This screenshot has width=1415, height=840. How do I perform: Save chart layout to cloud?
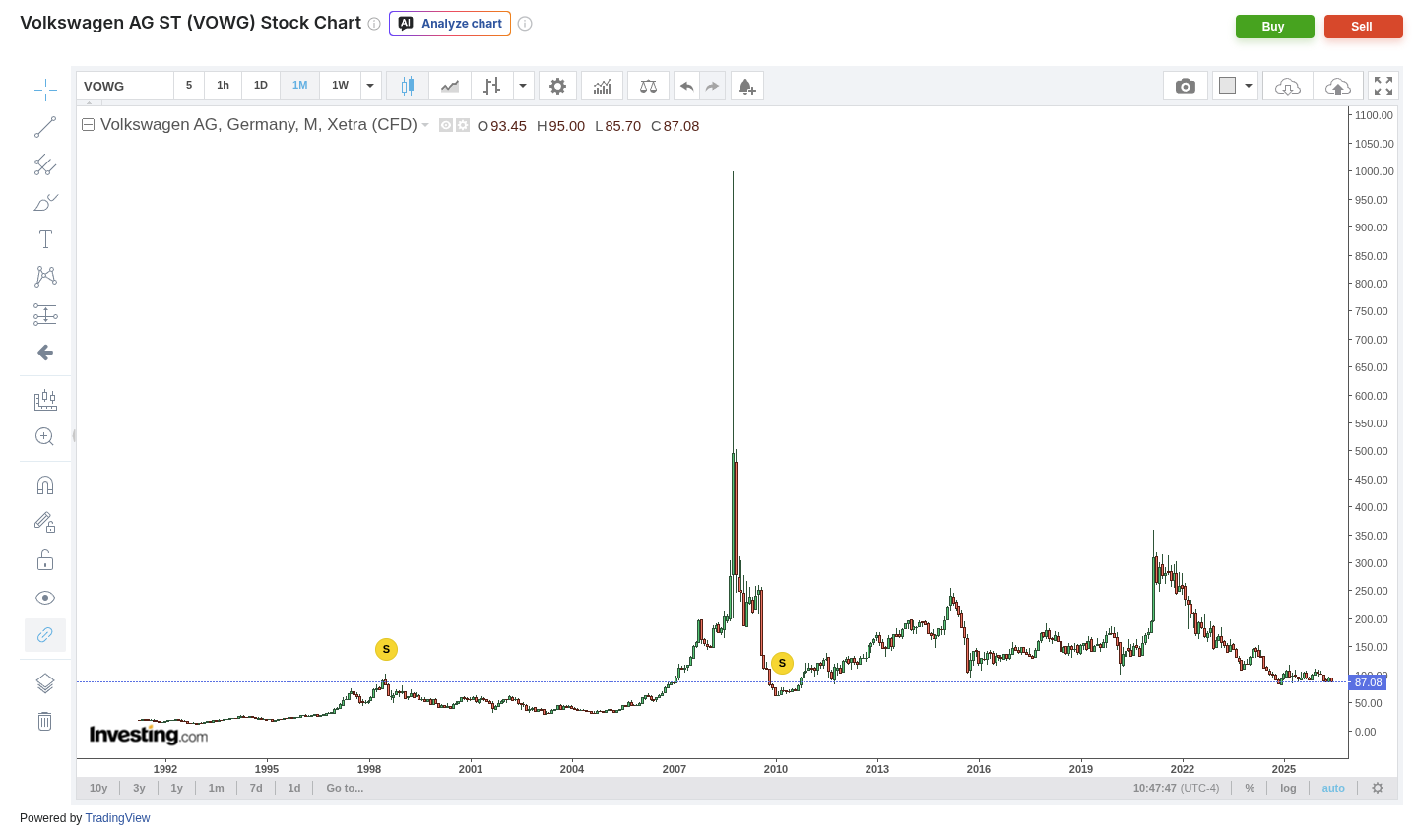pyautogui.click(x=1338, y=86)
